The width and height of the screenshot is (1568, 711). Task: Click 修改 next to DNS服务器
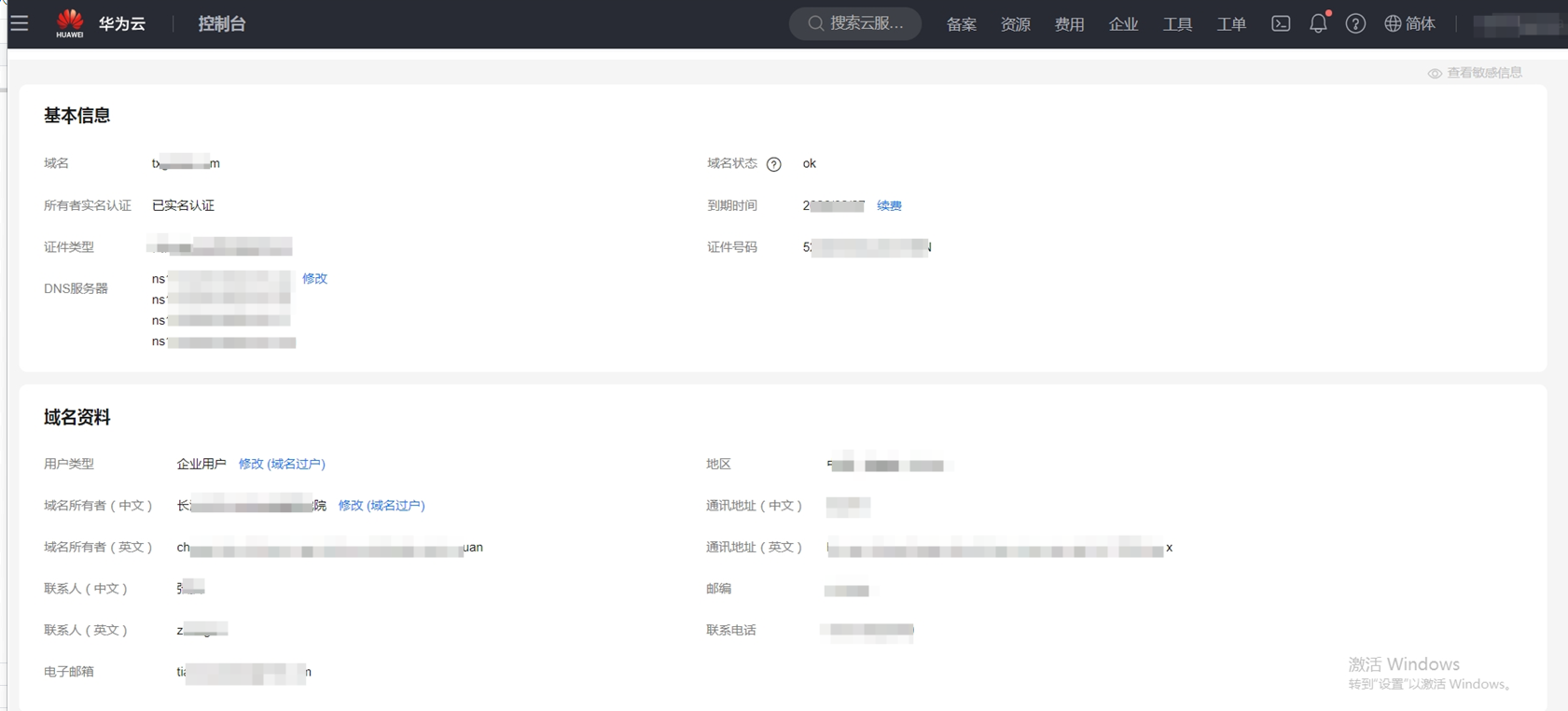[314, 278]
